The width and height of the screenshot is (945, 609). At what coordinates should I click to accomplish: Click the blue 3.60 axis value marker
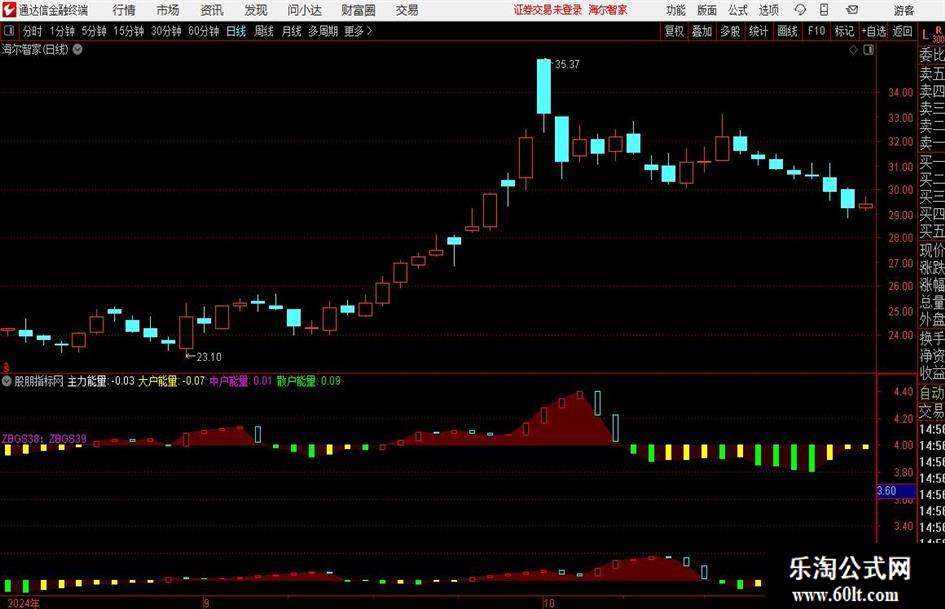point(896,491)
